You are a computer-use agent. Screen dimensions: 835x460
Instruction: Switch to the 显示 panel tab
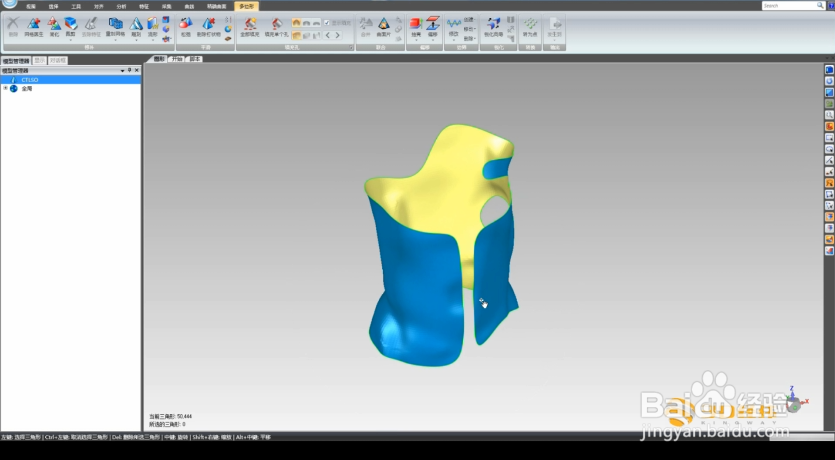[x=40, y=61]
